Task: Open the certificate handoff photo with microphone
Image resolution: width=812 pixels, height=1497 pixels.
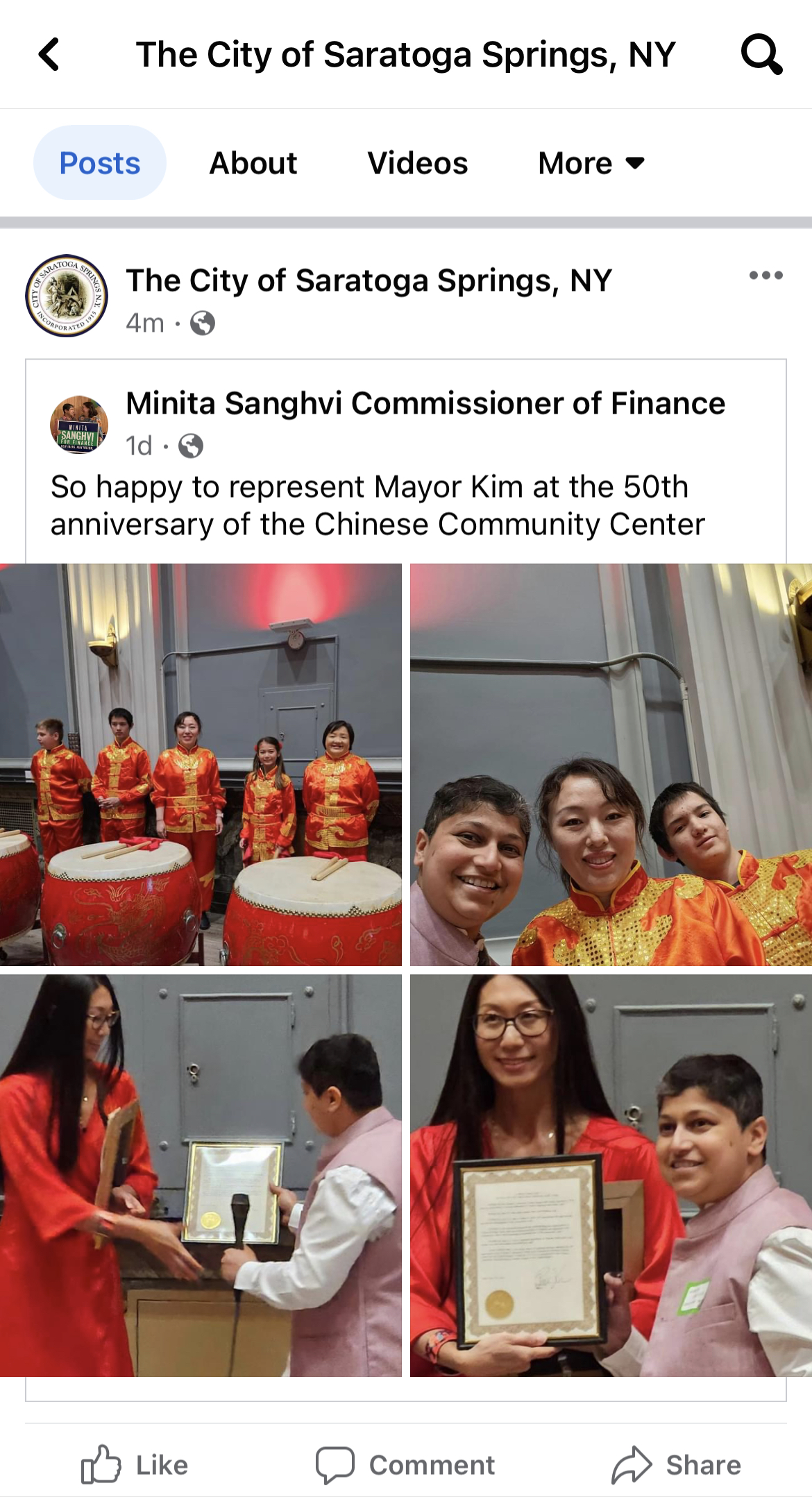Action: (201, 1176)
